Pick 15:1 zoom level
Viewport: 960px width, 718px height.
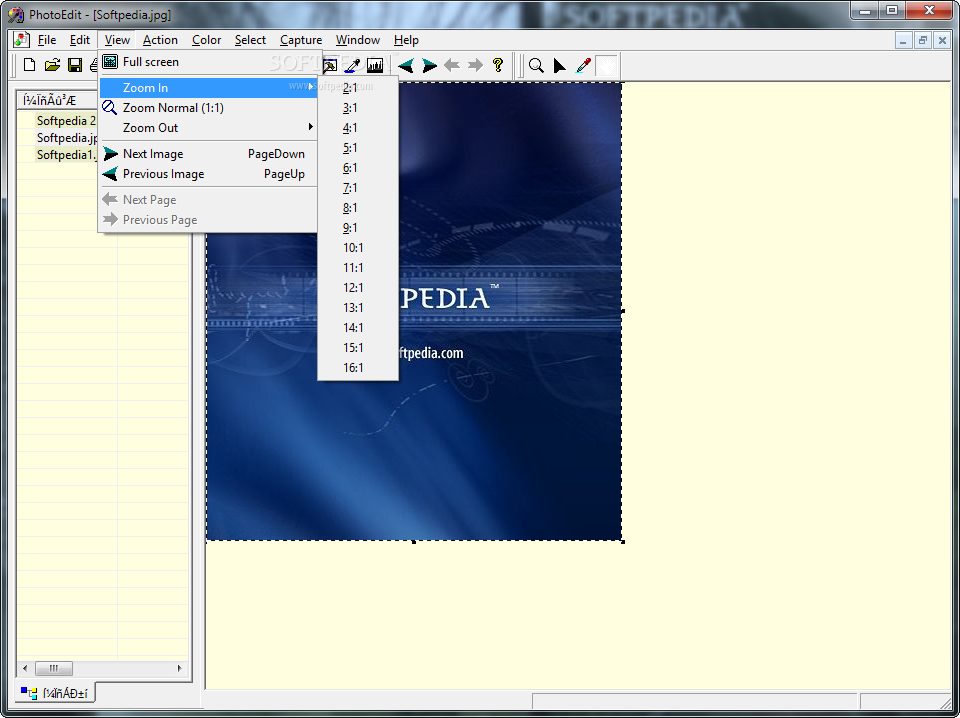pyautogui.click(x=358, y=348)
